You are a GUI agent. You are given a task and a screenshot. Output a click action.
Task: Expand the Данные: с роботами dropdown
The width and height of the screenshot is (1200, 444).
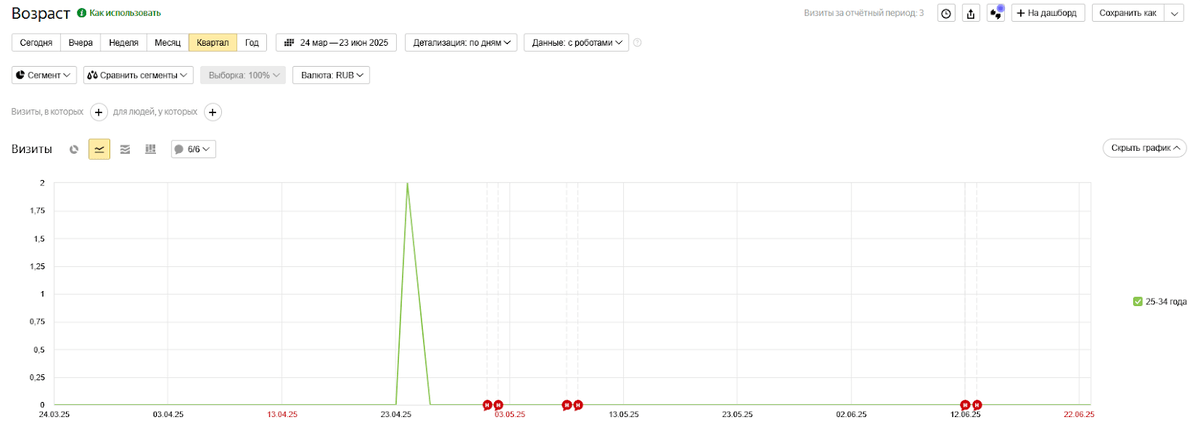click(x=576, y=43)
